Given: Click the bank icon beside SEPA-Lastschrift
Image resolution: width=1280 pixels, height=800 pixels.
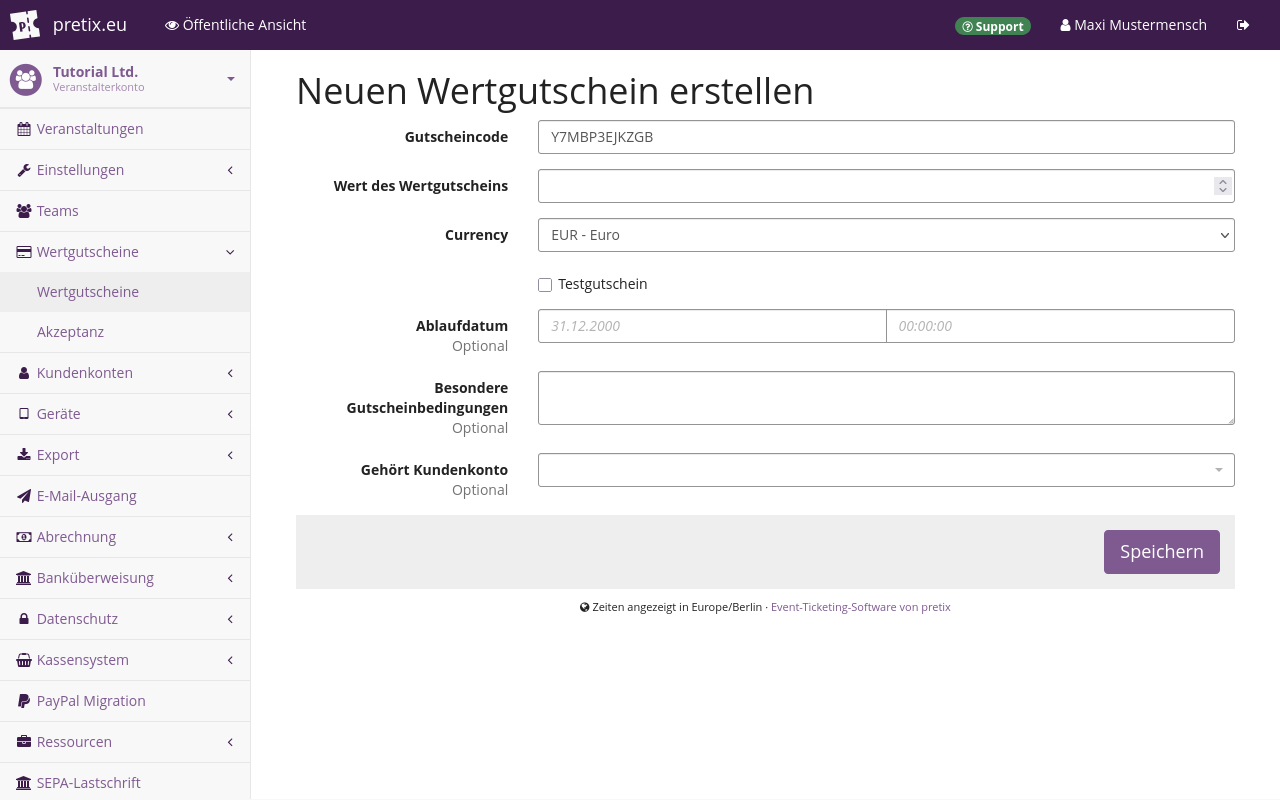Looking at the screenshot, I should coord(24,783).
